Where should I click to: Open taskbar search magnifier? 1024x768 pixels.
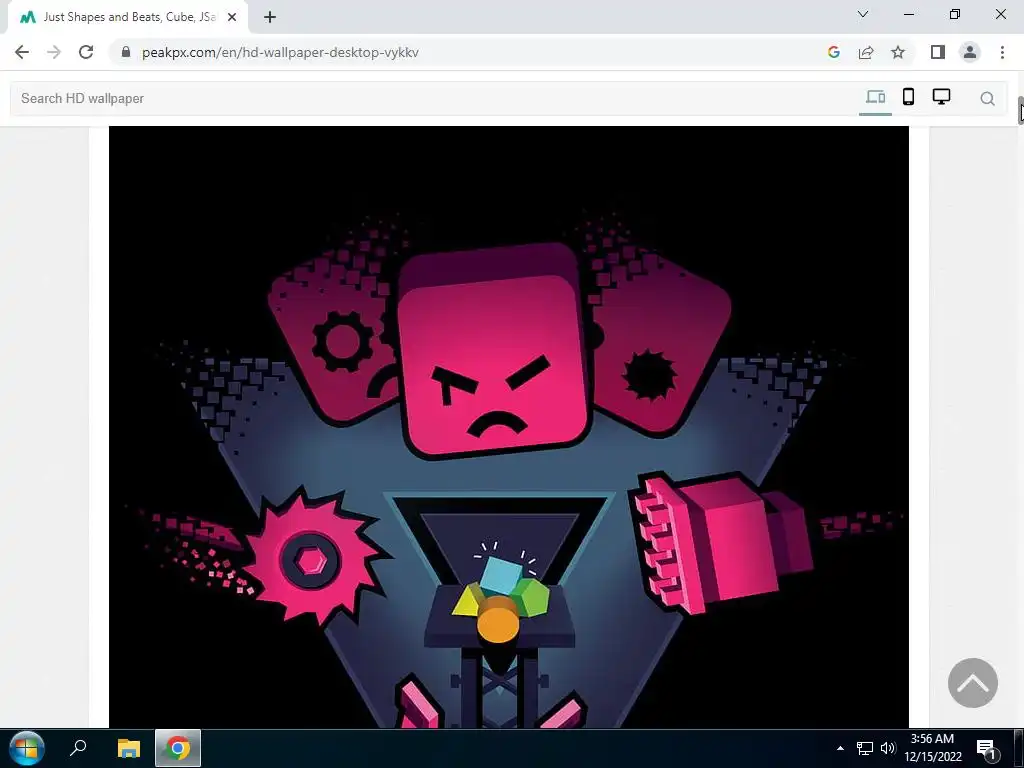pos(78,748)
